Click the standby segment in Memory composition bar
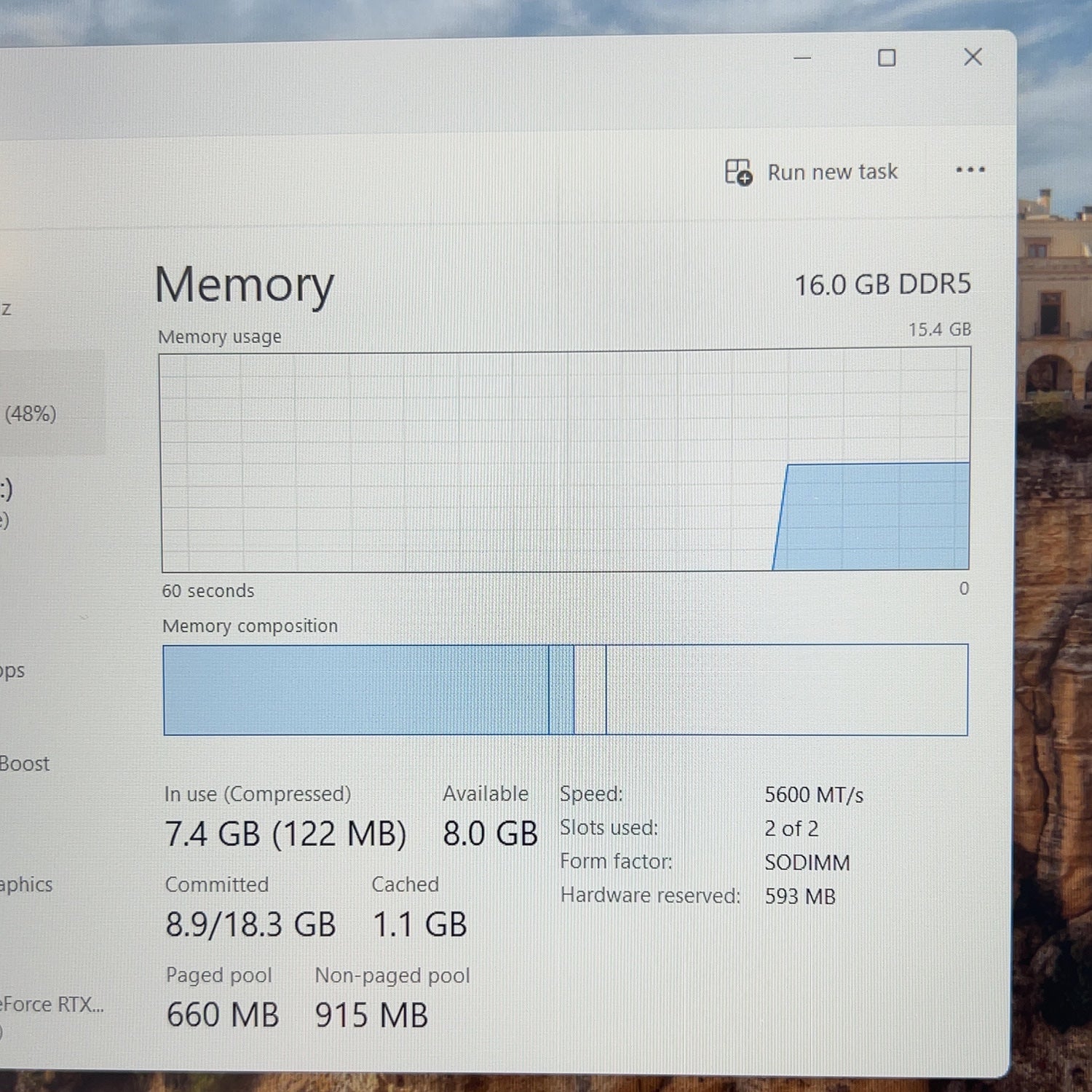The width and height of the screenshot is (1092, 1092). point(590,689)
